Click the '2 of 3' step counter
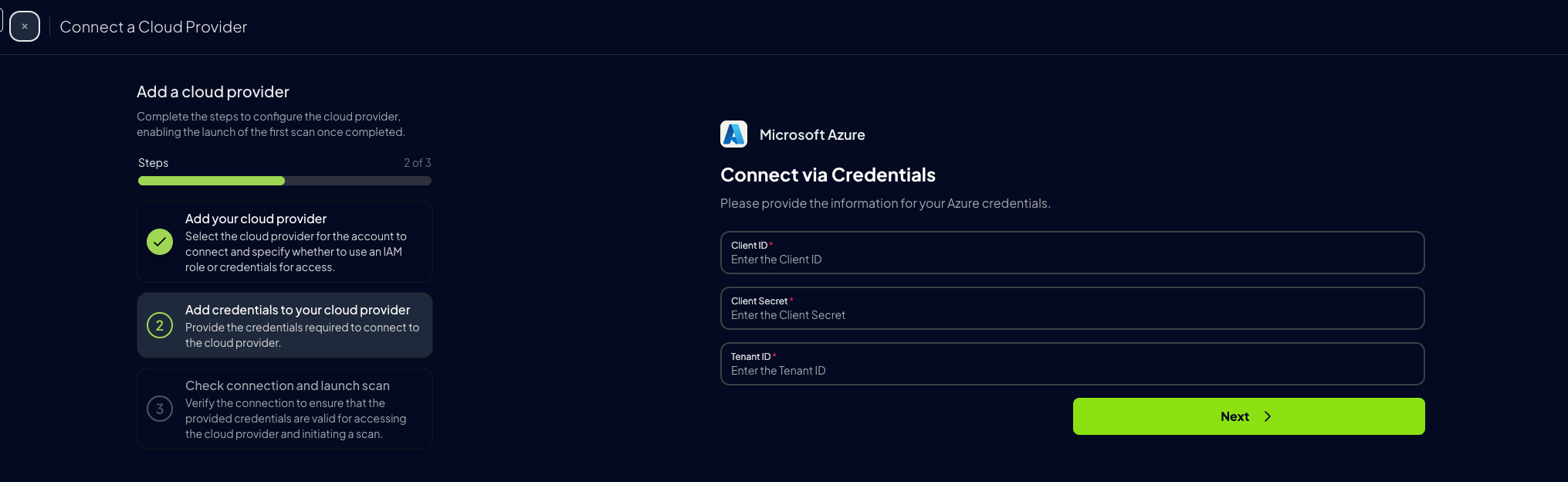This screenshot has width=1568, height=482. pyautogui.click(x=417, y=163)
